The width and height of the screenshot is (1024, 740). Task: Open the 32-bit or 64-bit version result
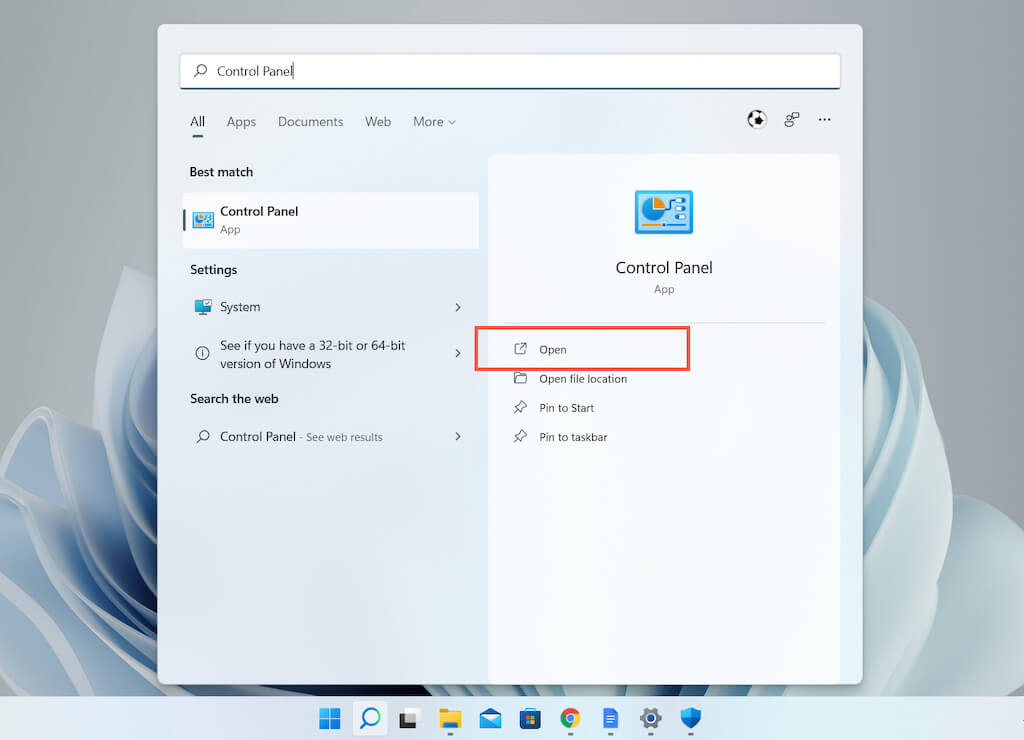[x=328, y=354]
